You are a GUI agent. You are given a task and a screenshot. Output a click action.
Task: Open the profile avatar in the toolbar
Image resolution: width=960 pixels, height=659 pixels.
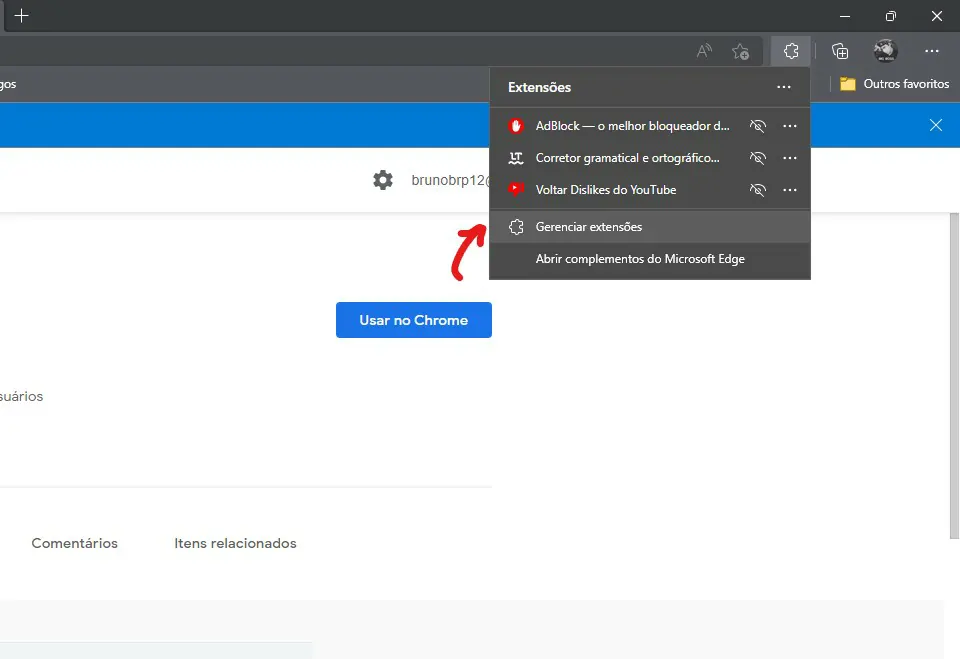(885, 51)
